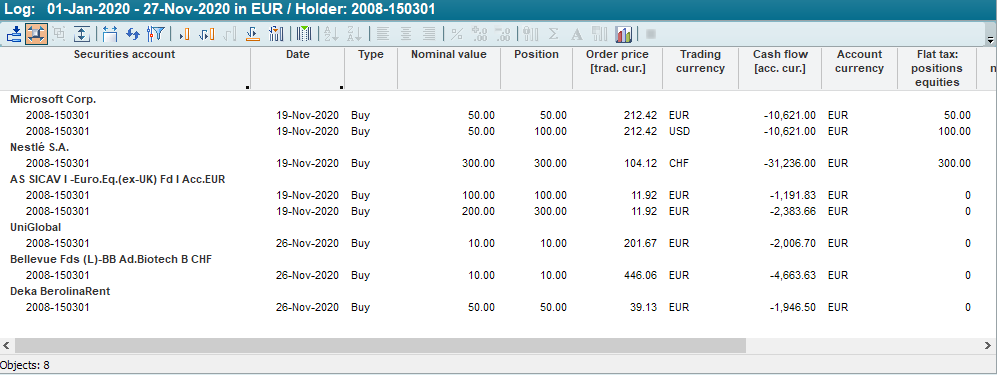Open the filter funnel tool
997x375 pixels.
coord(156,34)
